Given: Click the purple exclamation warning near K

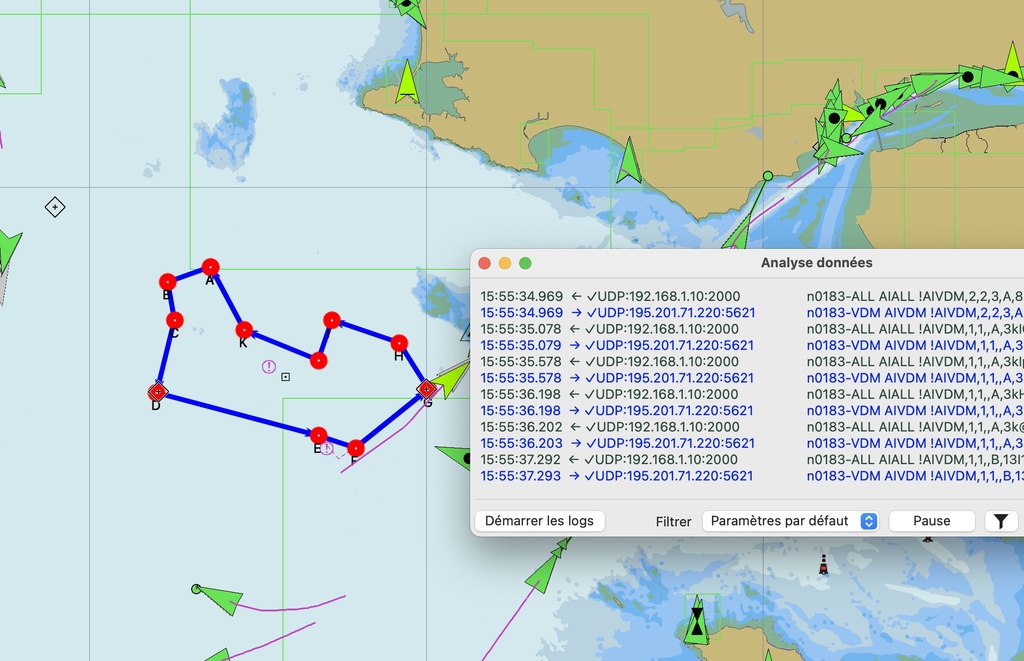Looking at the screenshot, I should tap(268, 367).
